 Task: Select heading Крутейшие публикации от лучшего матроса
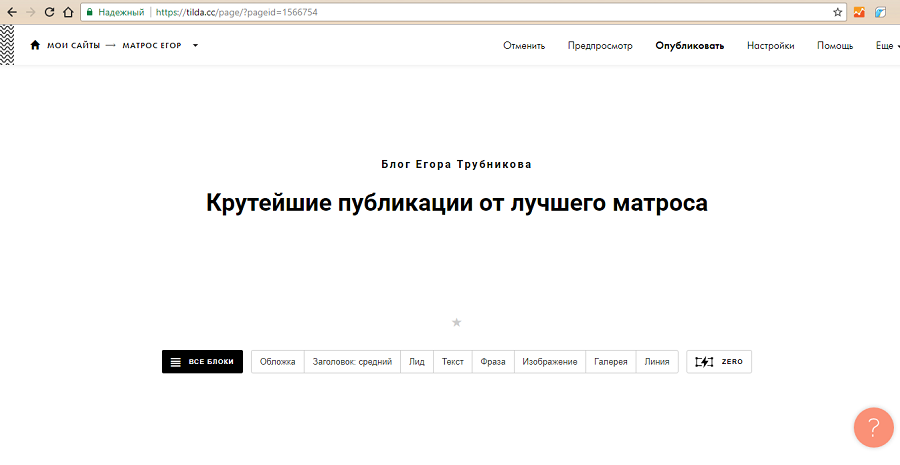(456, 203)
